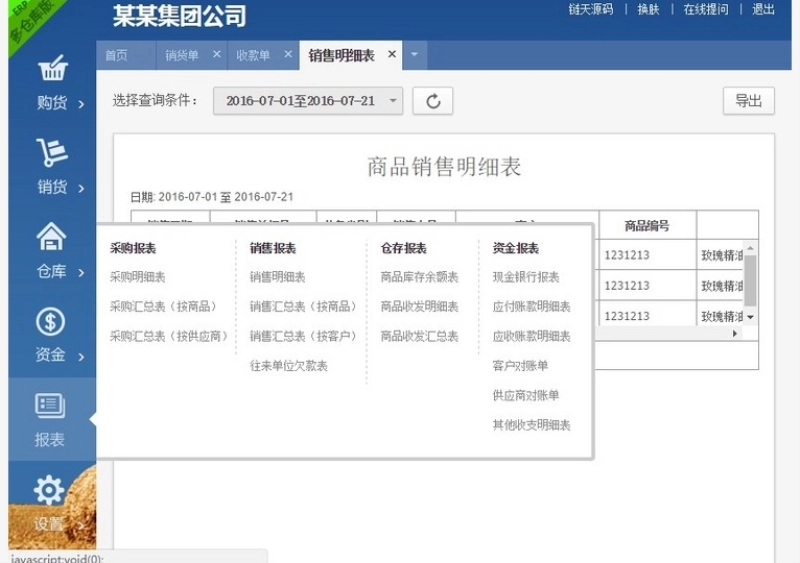Open the 链天源码 header link
The width and height of the screenshot is (800, 563).
coord(591,9)
